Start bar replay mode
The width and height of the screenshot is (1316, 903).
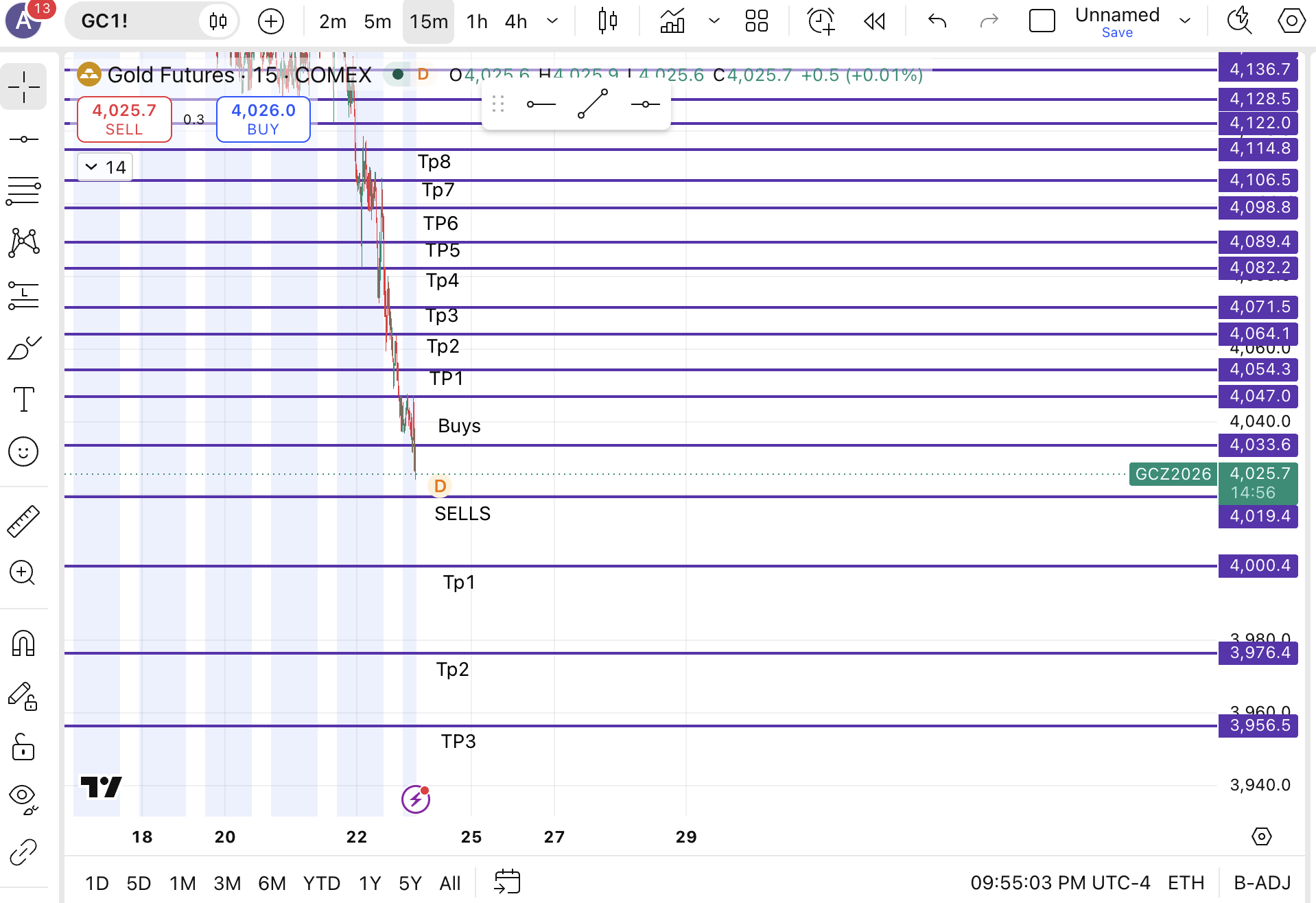pos(874,21)
